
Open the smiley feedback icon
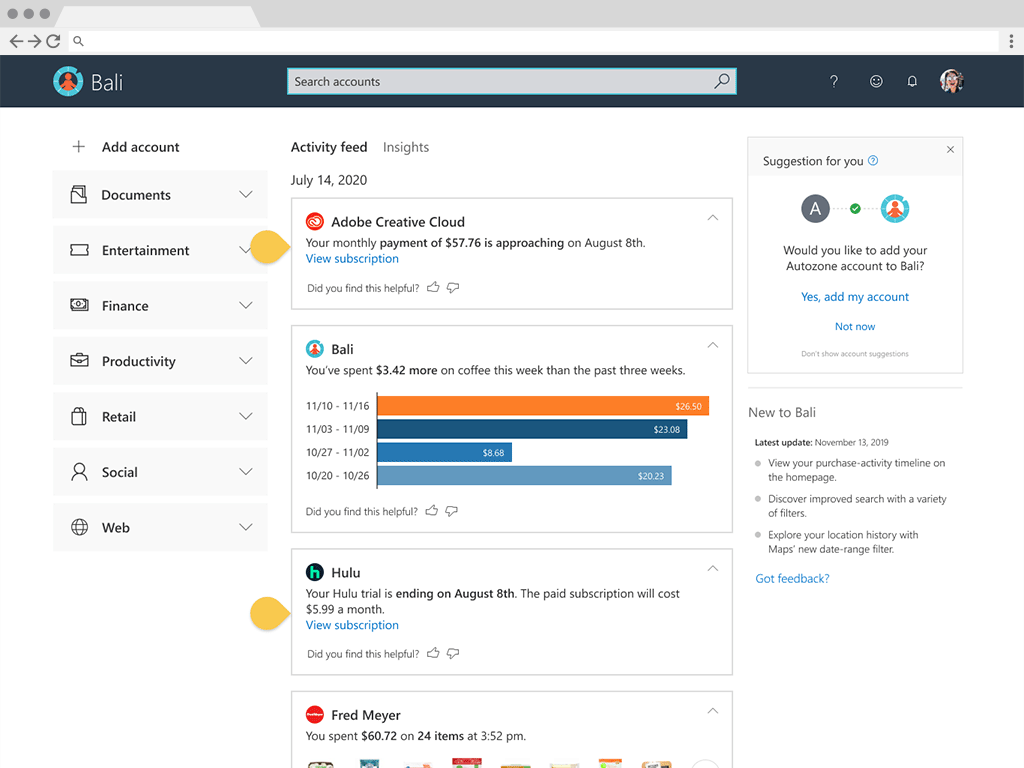pyautogui.click(x=876, y=81)
